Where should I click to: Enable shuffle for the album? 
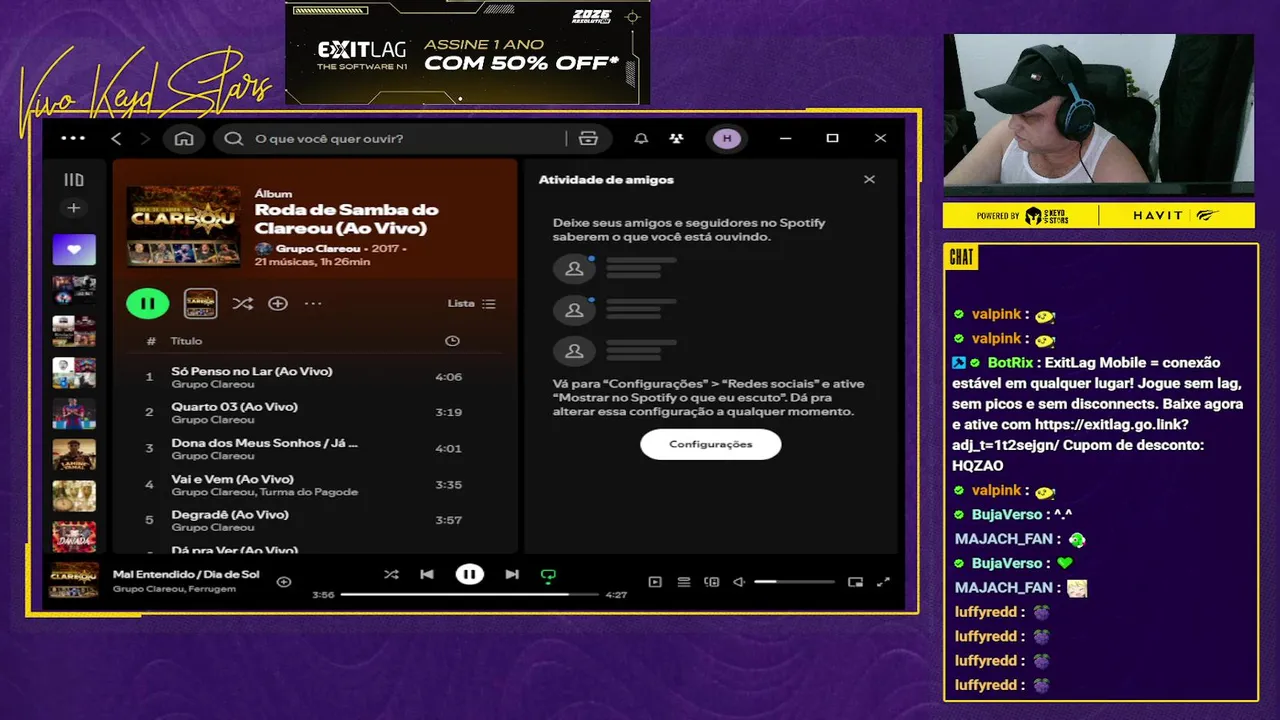click(242, 303)
